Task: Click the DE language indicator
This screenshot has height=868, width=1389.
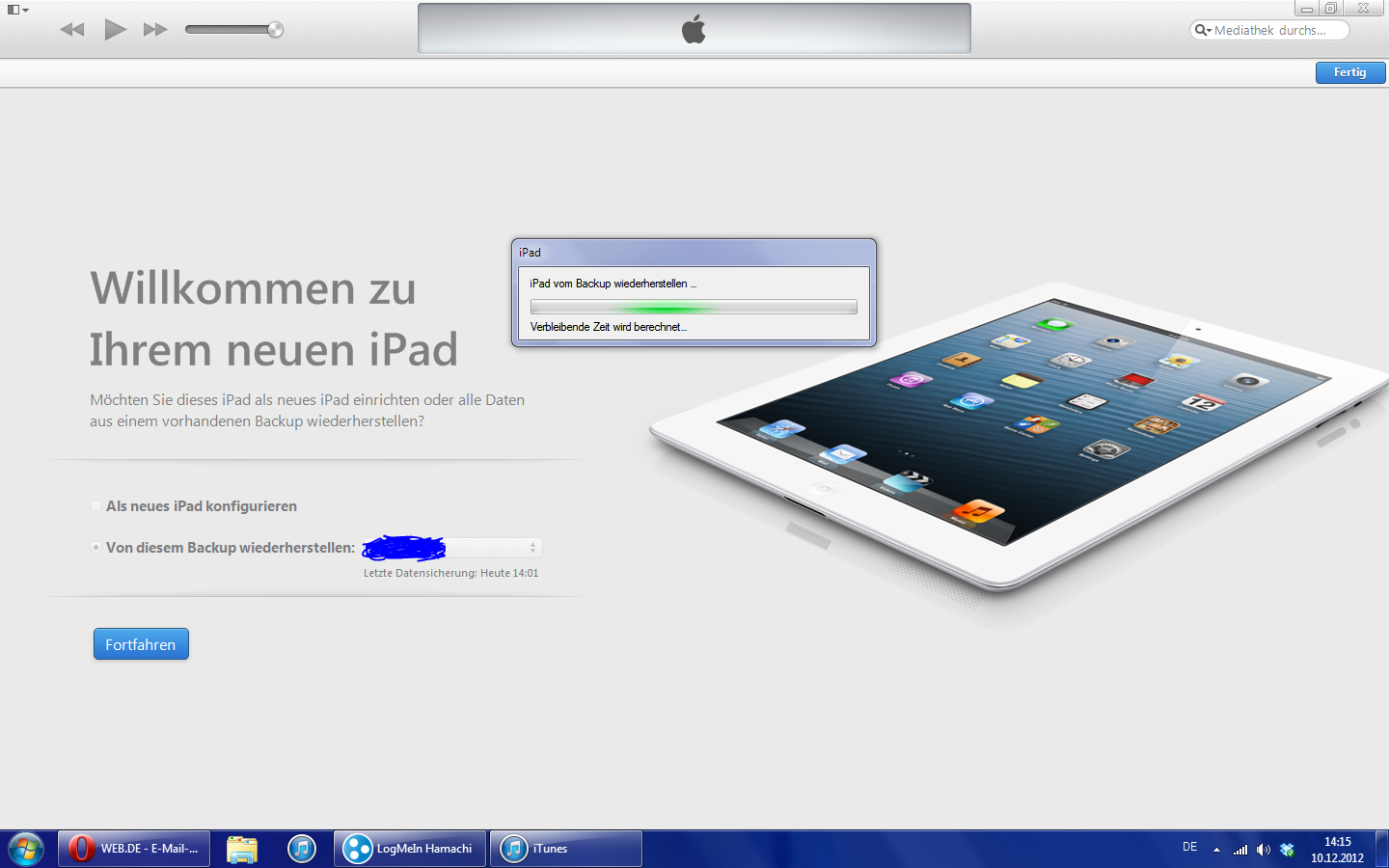Action: click(1190, 847)
